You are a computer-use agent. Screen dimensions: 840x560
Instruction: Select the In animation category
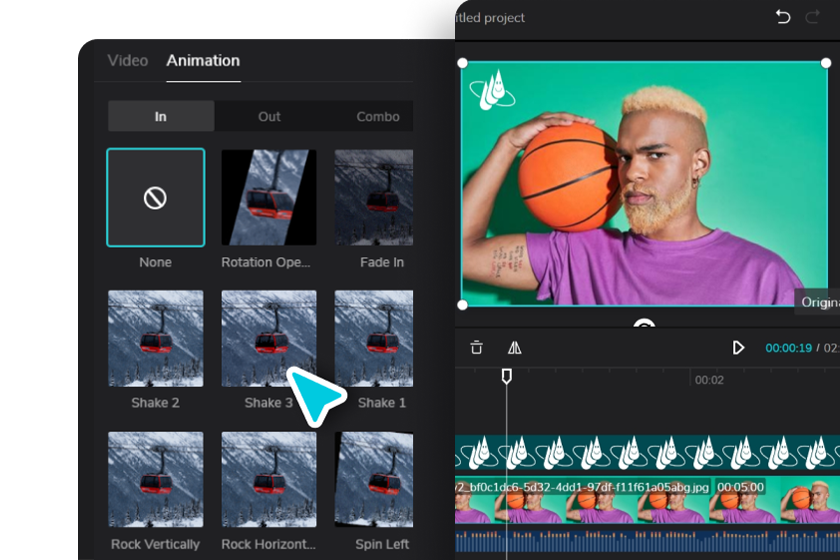click(x=161, y=116)
